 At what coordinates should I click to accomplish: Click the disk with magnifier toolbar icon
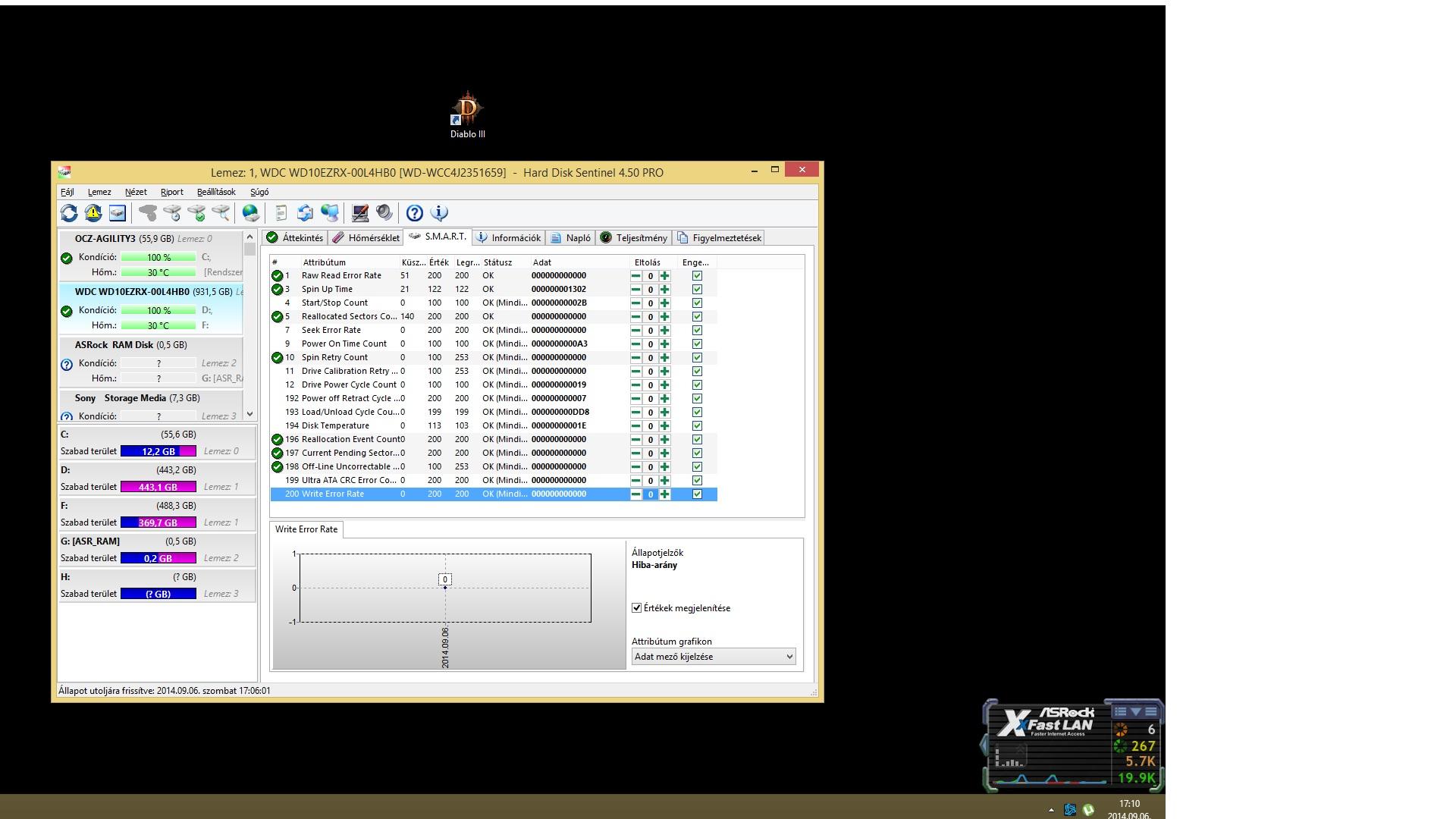tap(221, 213)
